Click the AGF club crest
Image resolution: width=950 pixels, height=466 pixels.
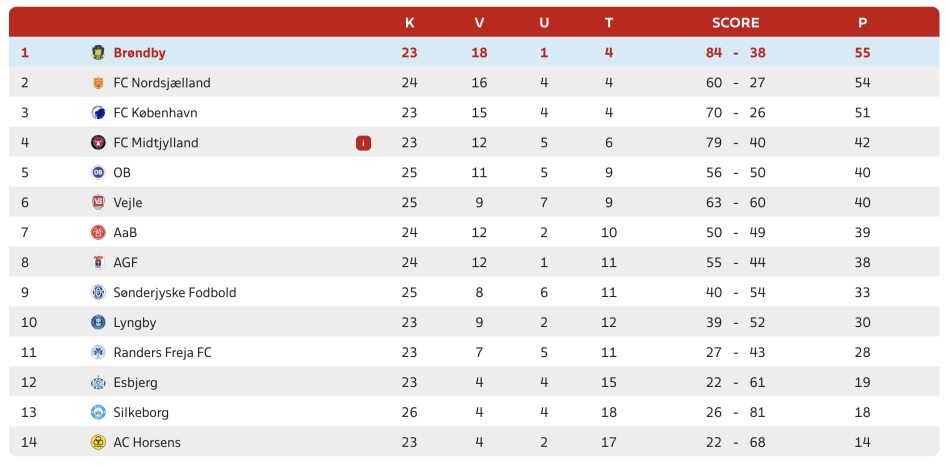point(98,262)
